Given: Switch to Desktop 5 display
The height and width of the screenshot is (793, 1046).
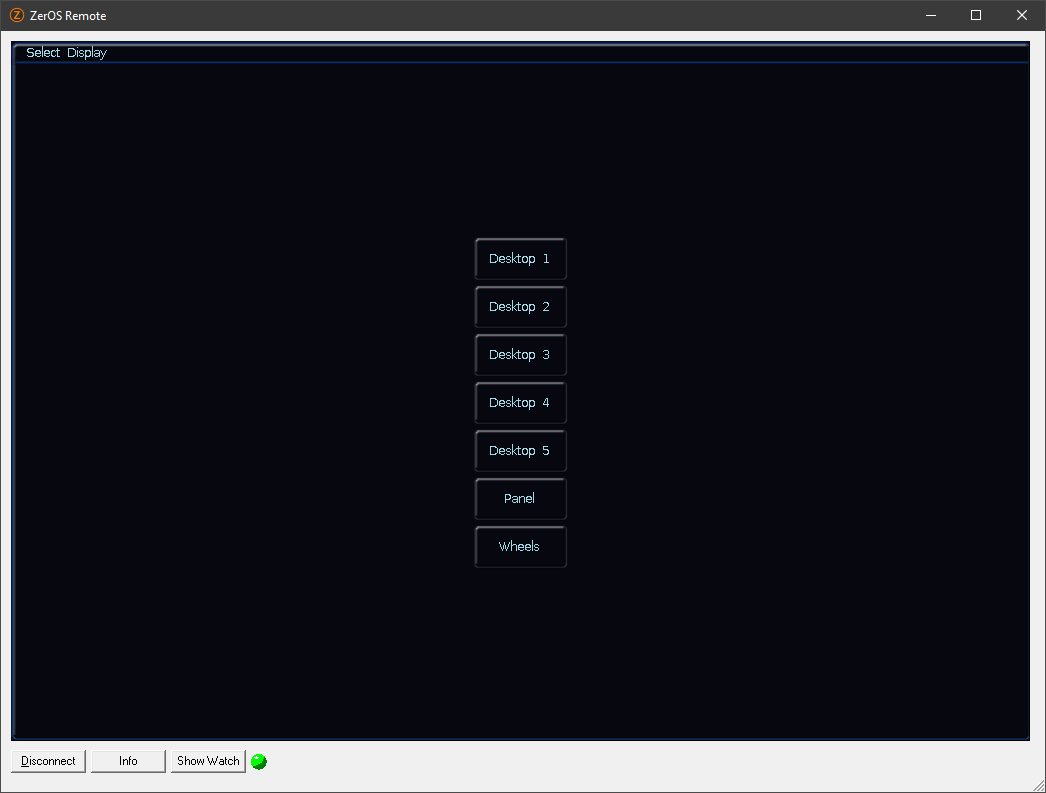Looking at the screenshot, I should 520,451.
